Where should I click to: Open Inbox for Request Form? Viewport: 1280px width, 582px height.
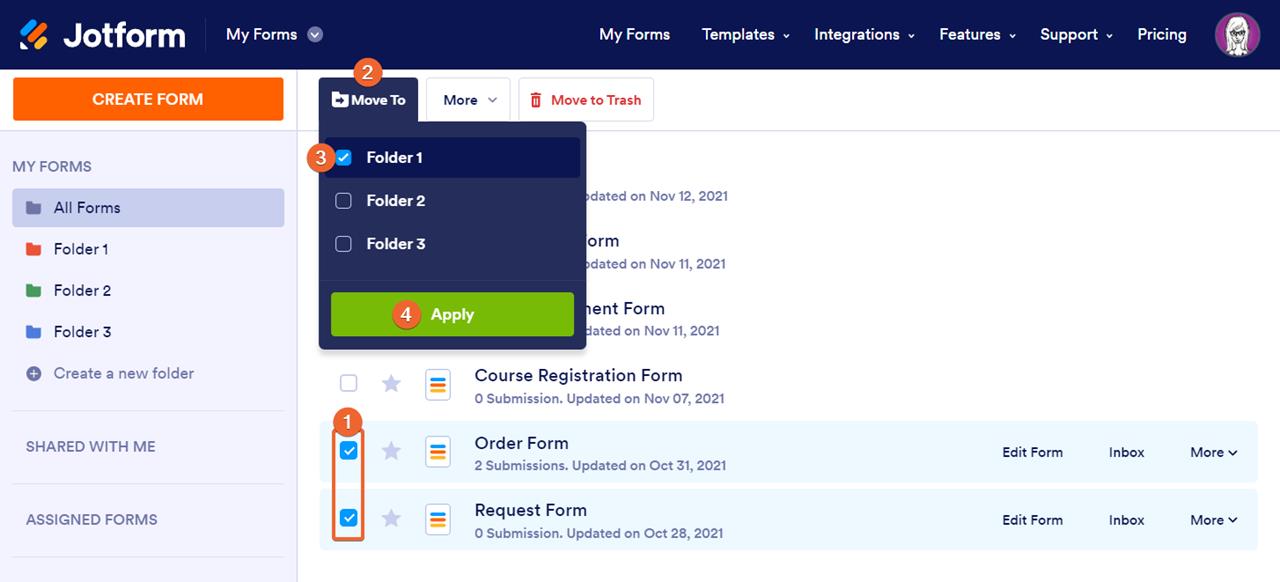pos(1126,520)
